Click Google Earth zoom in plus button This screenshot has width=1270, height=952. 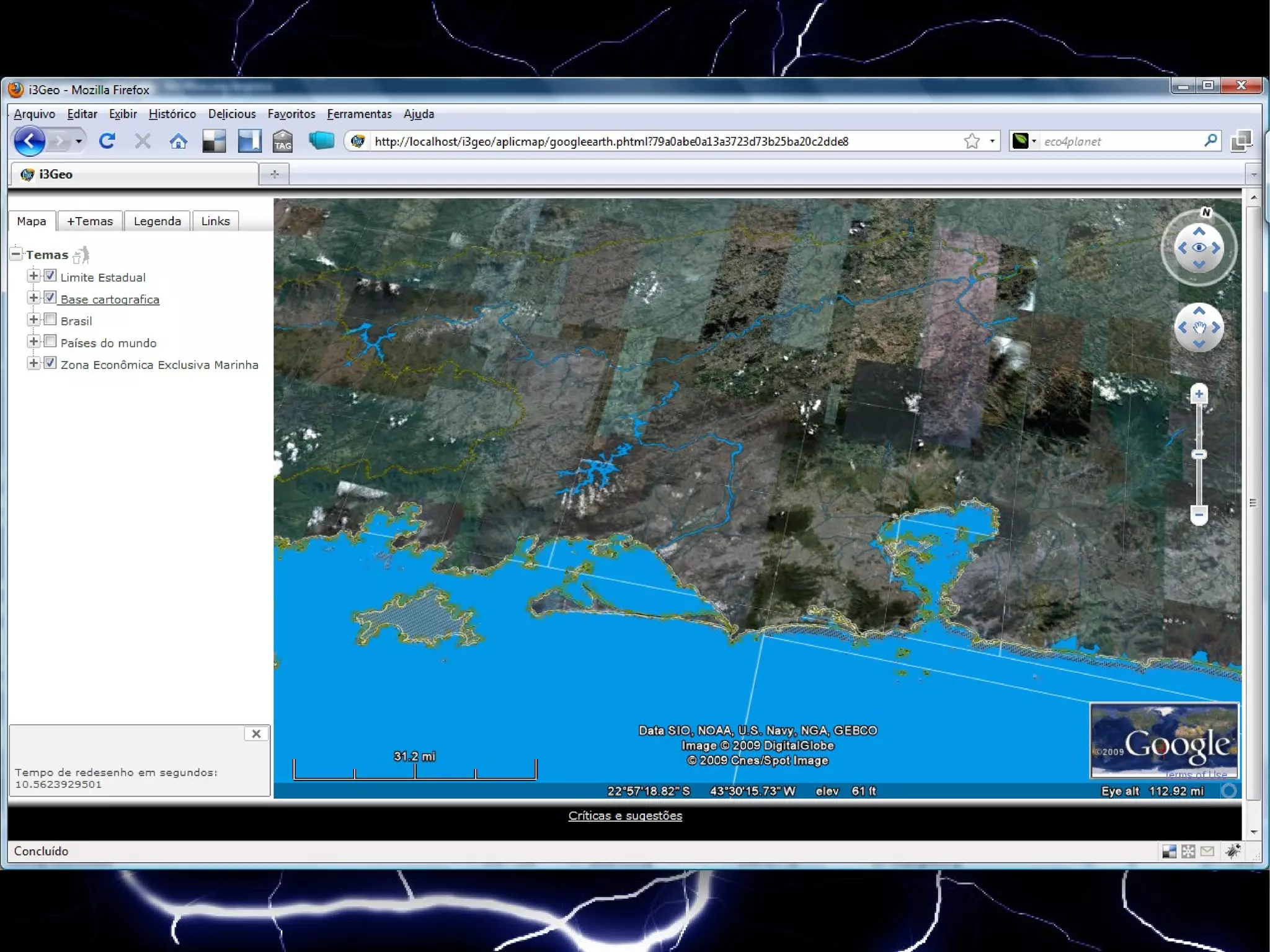[x=1199, y=394]
